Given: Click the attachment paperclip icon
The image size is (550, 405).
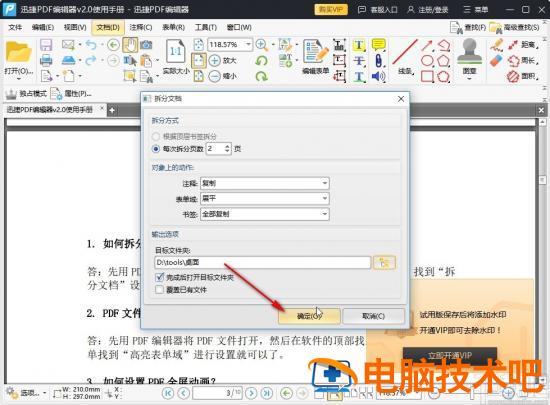Looking at the screenshot, I should pos(378,60).
